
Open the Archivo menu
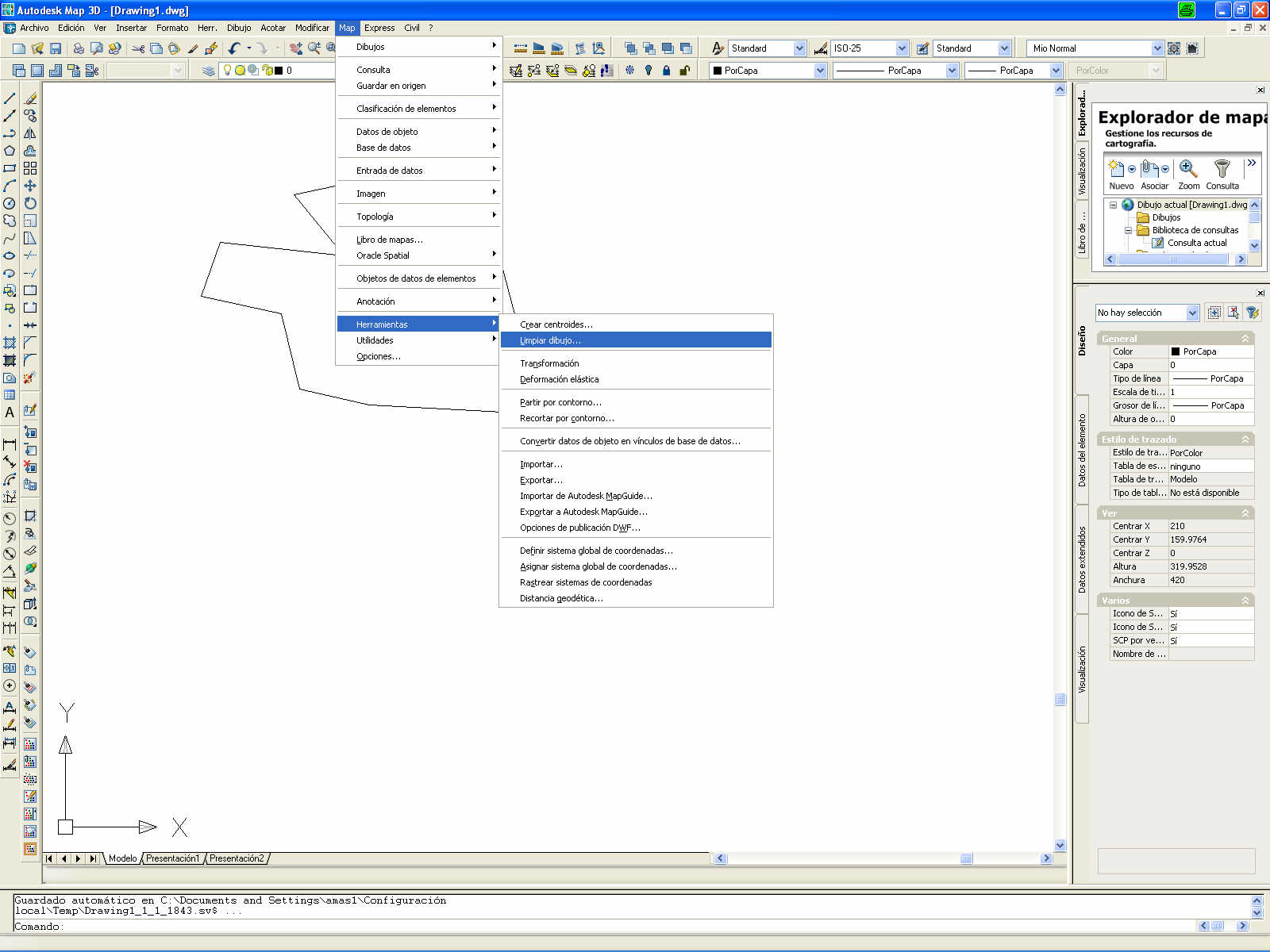point(34,28)
